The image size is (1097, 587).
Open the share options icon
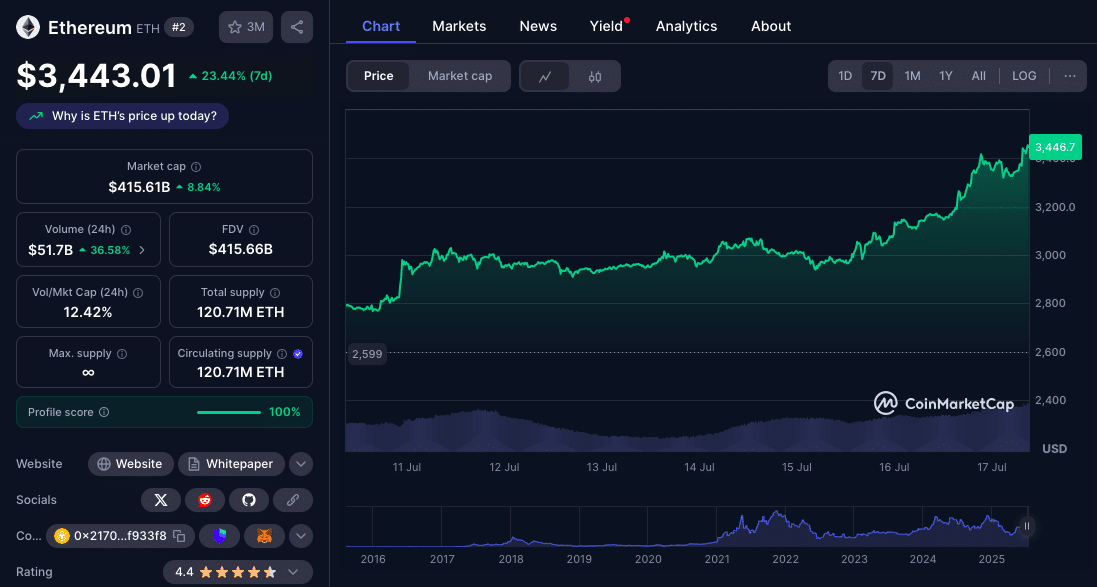[297, 27]
